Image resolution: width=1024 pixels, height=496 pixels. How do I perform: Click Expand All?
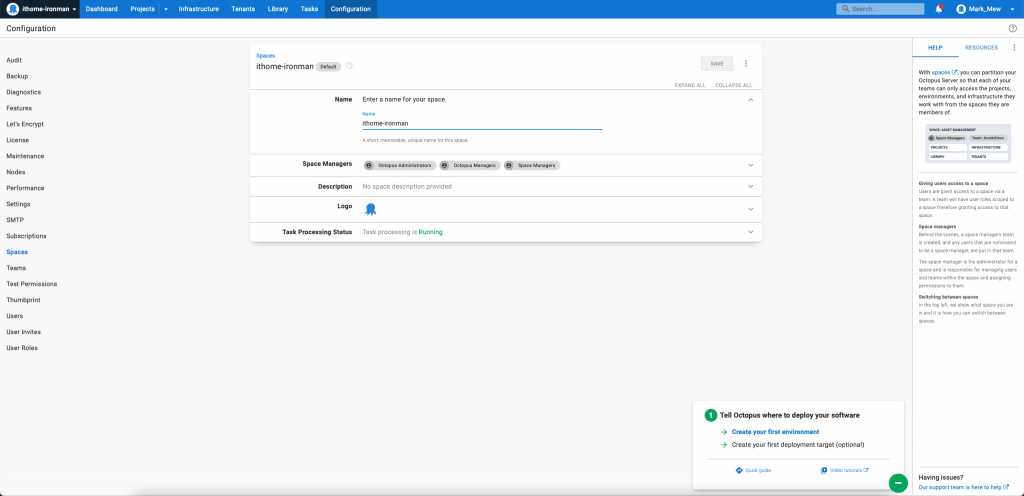pyautogui.click(x=690, y=85)
